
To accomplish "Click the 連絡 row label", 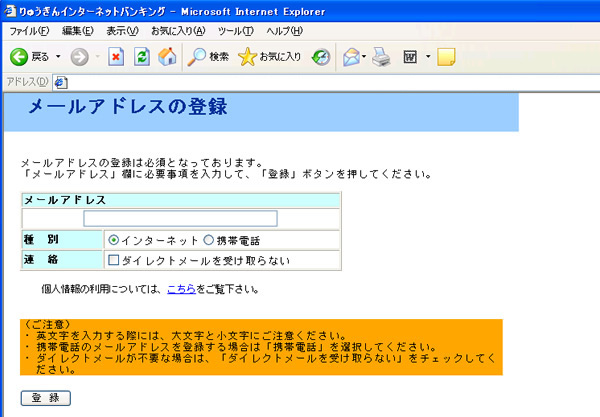I will (x=41, y=260).
